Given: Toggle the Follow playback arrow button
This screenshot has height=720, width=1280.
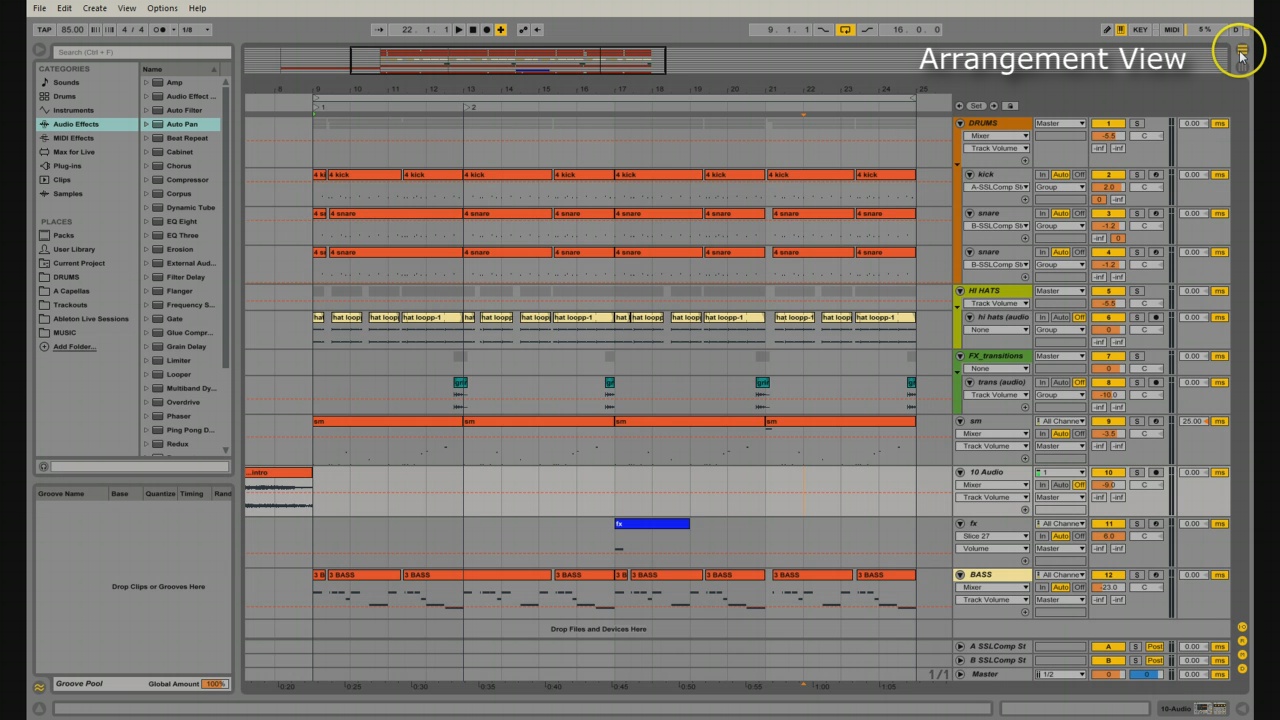Looking at the screenshot, I should (x=379, y=30).
